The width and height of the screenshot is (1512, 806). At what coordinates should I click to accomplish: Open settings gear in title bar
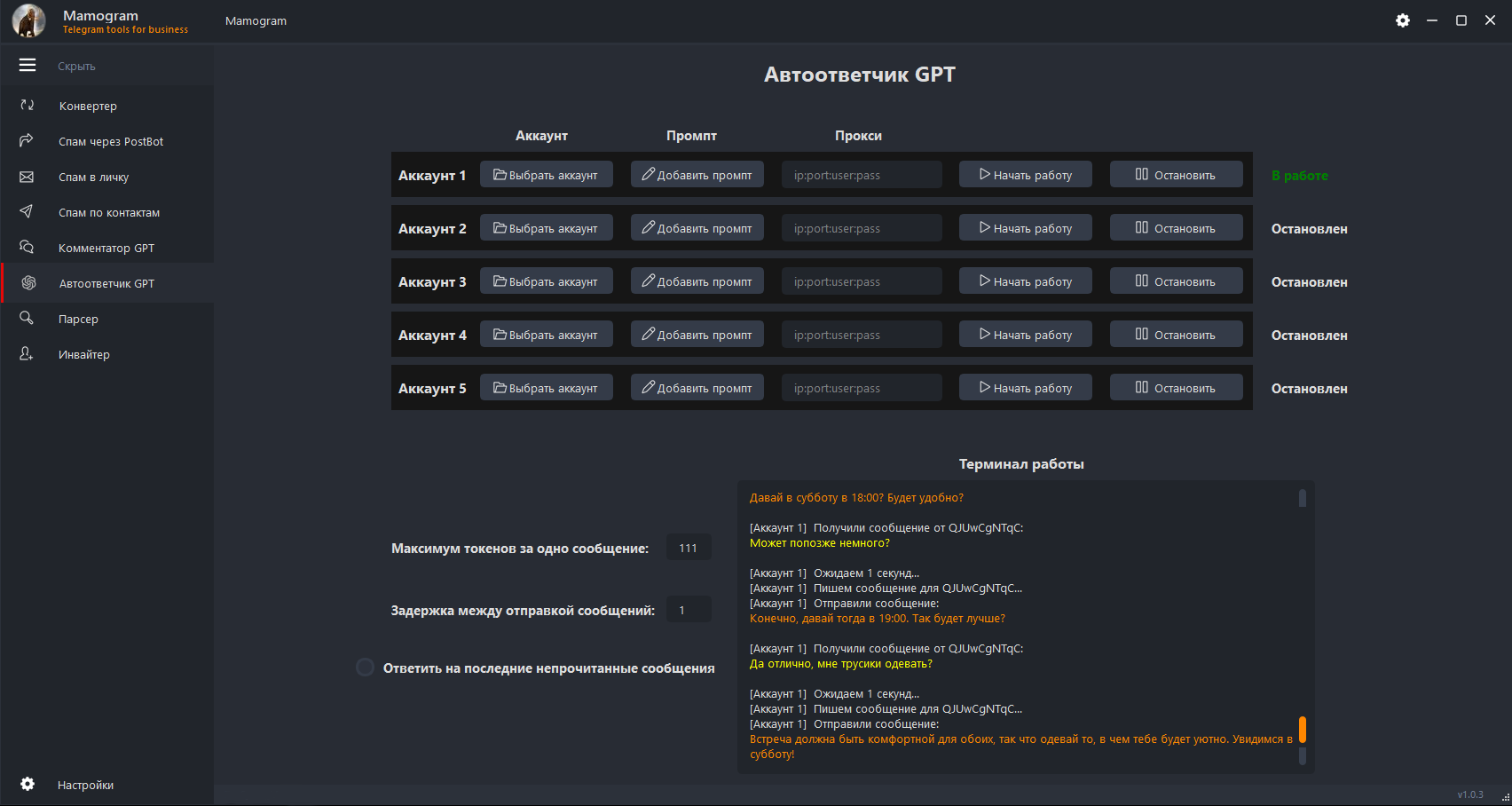tap(1402, 20)
